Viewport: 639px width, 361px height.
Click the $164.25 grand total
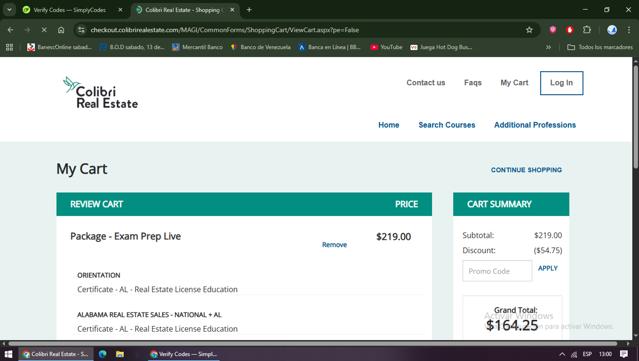pos(512,325)
